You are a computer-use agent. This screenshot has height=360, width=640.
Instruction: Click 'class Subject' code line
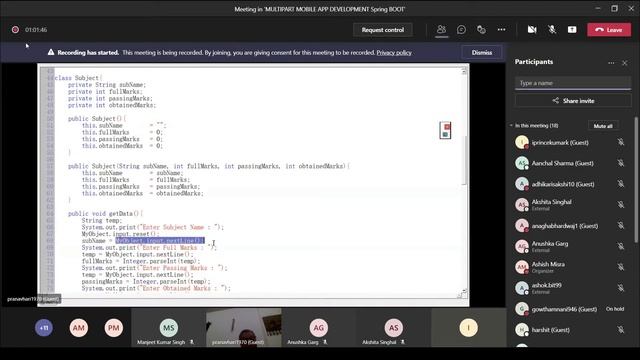click(78, 78)
